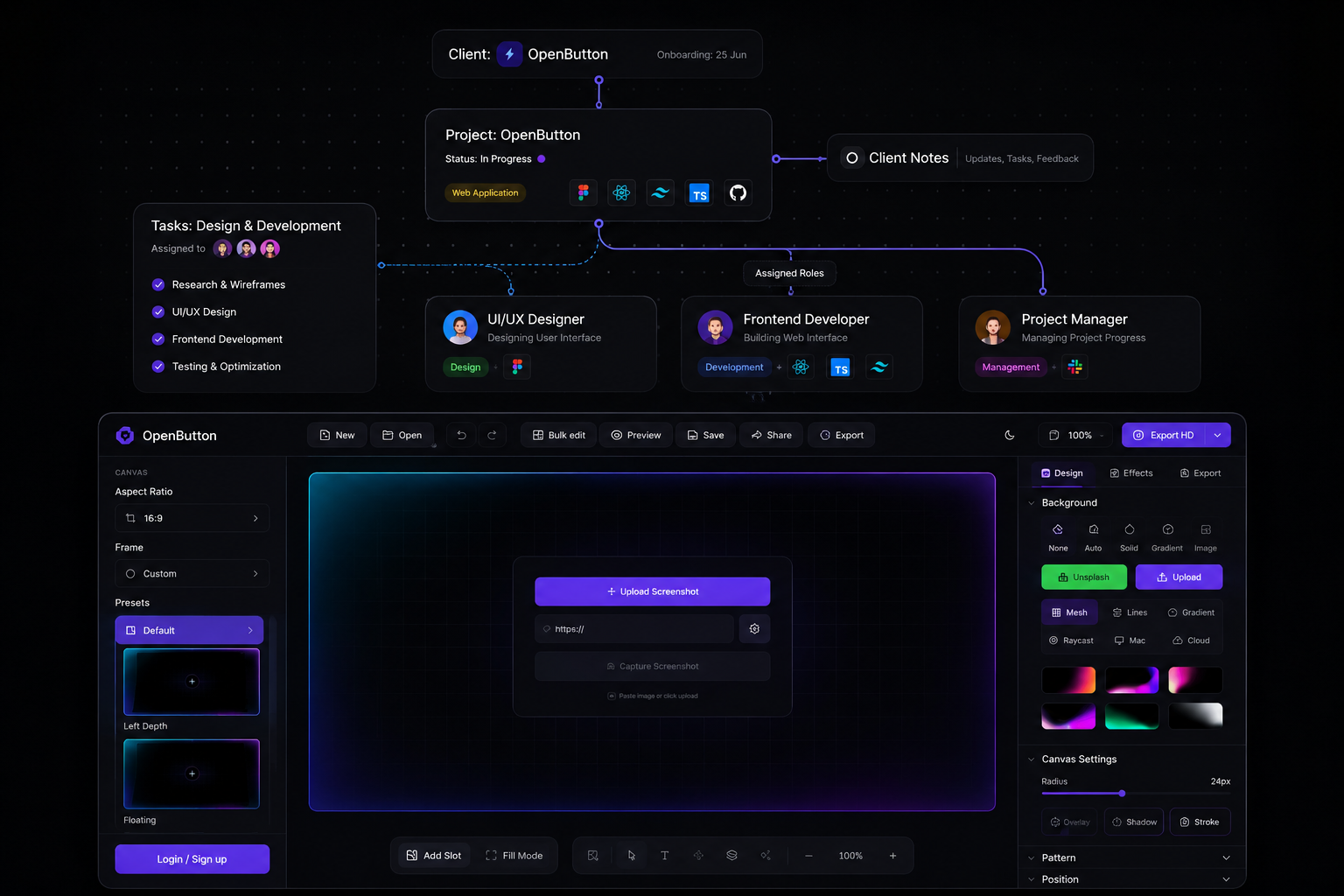Open URL settings gear icon

754,628
